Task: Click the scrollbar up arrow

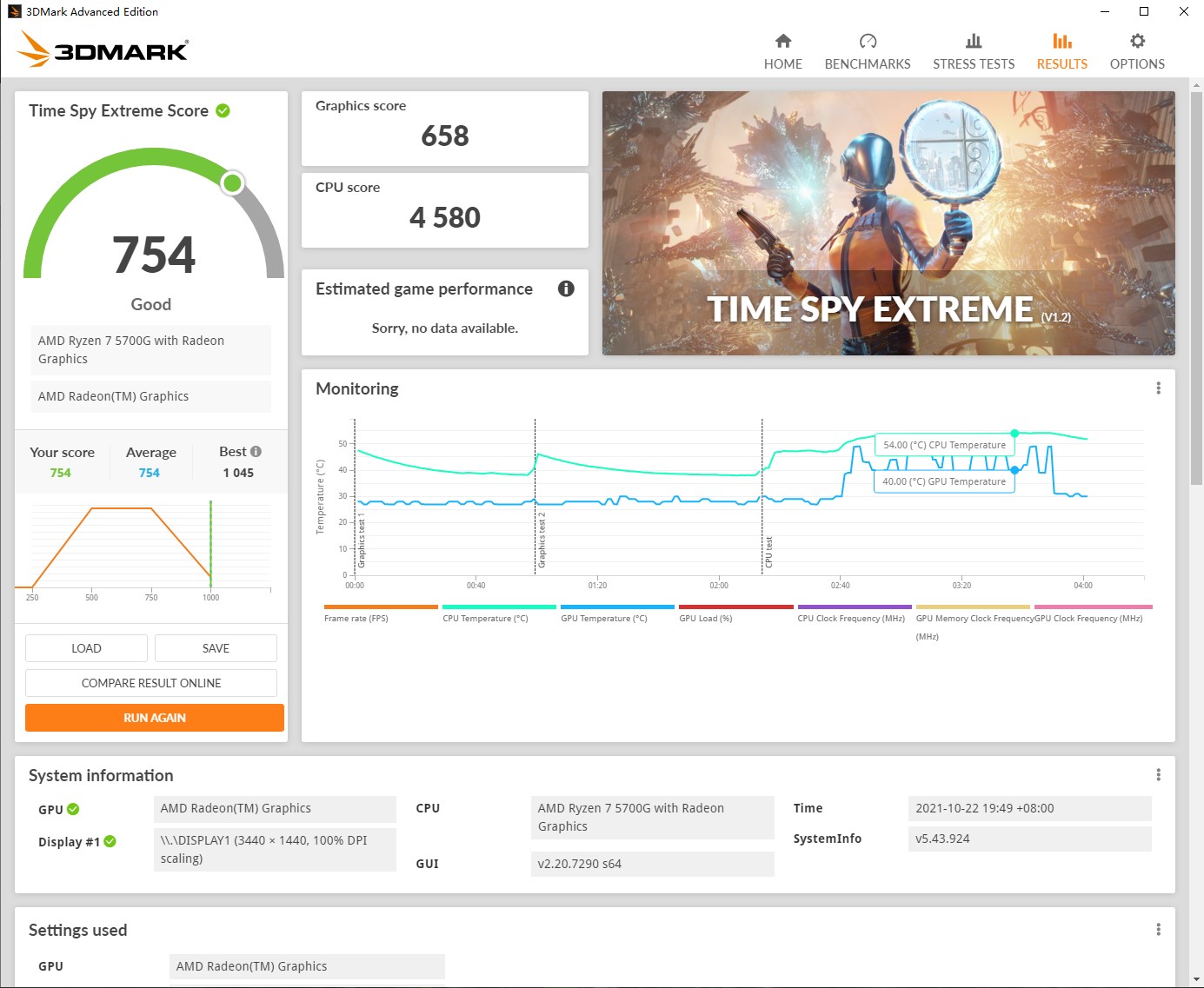Action: [1197, 85]
